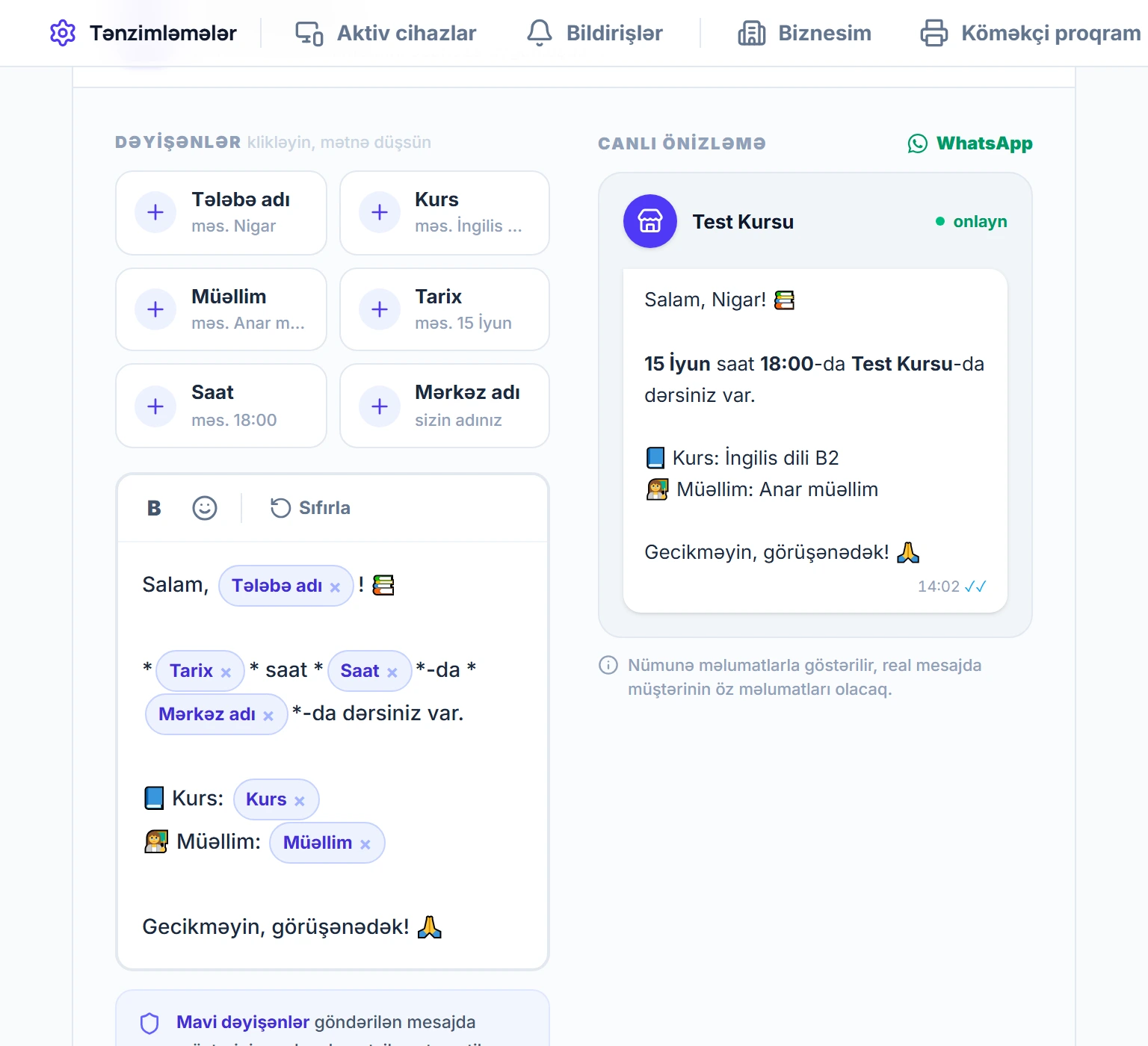Viewport: 1148px width, 1046px height.
Task: Click the 'CANLI ÖNİZLƏMƏ' heading
Action: point(682,143)
